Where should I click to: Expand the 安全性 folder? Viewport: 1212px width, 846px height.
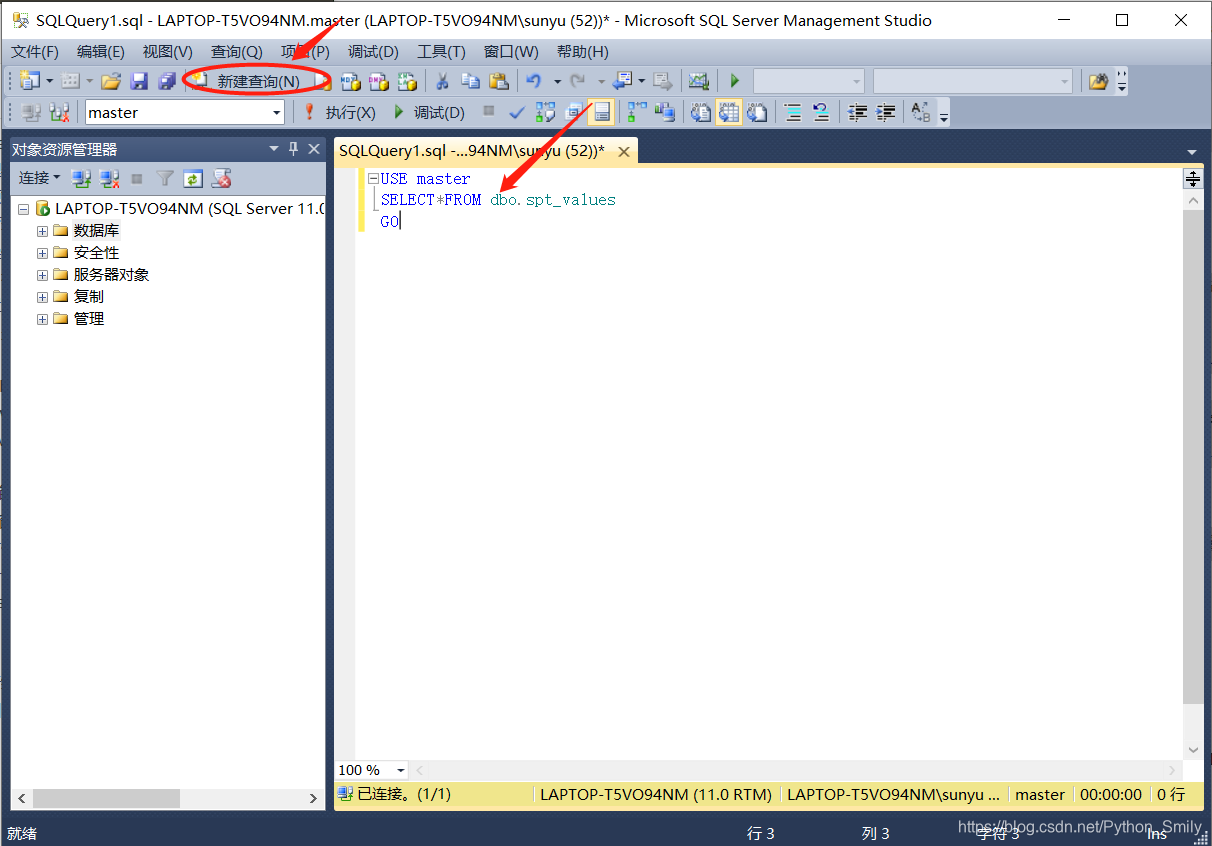tap(42, 253)
